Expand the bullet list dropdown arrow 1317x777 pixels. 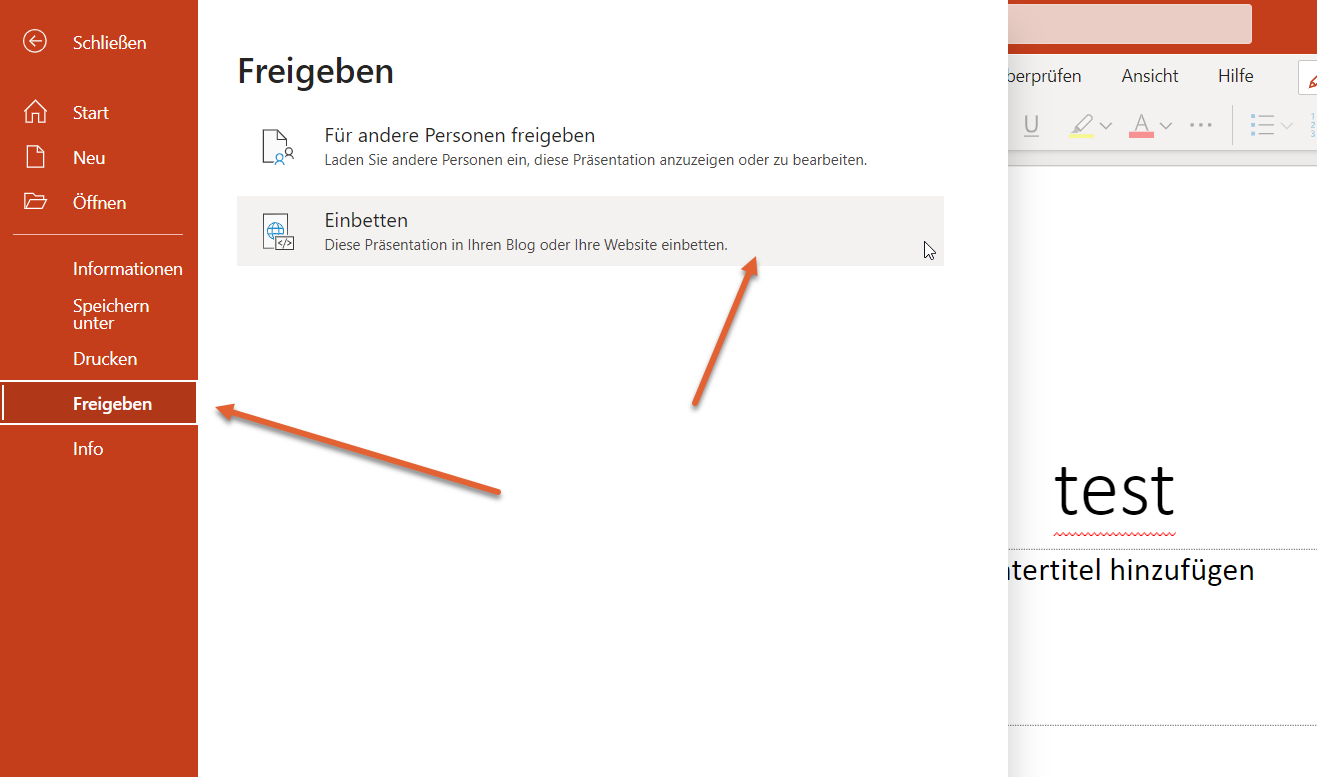coord(1287,125)
